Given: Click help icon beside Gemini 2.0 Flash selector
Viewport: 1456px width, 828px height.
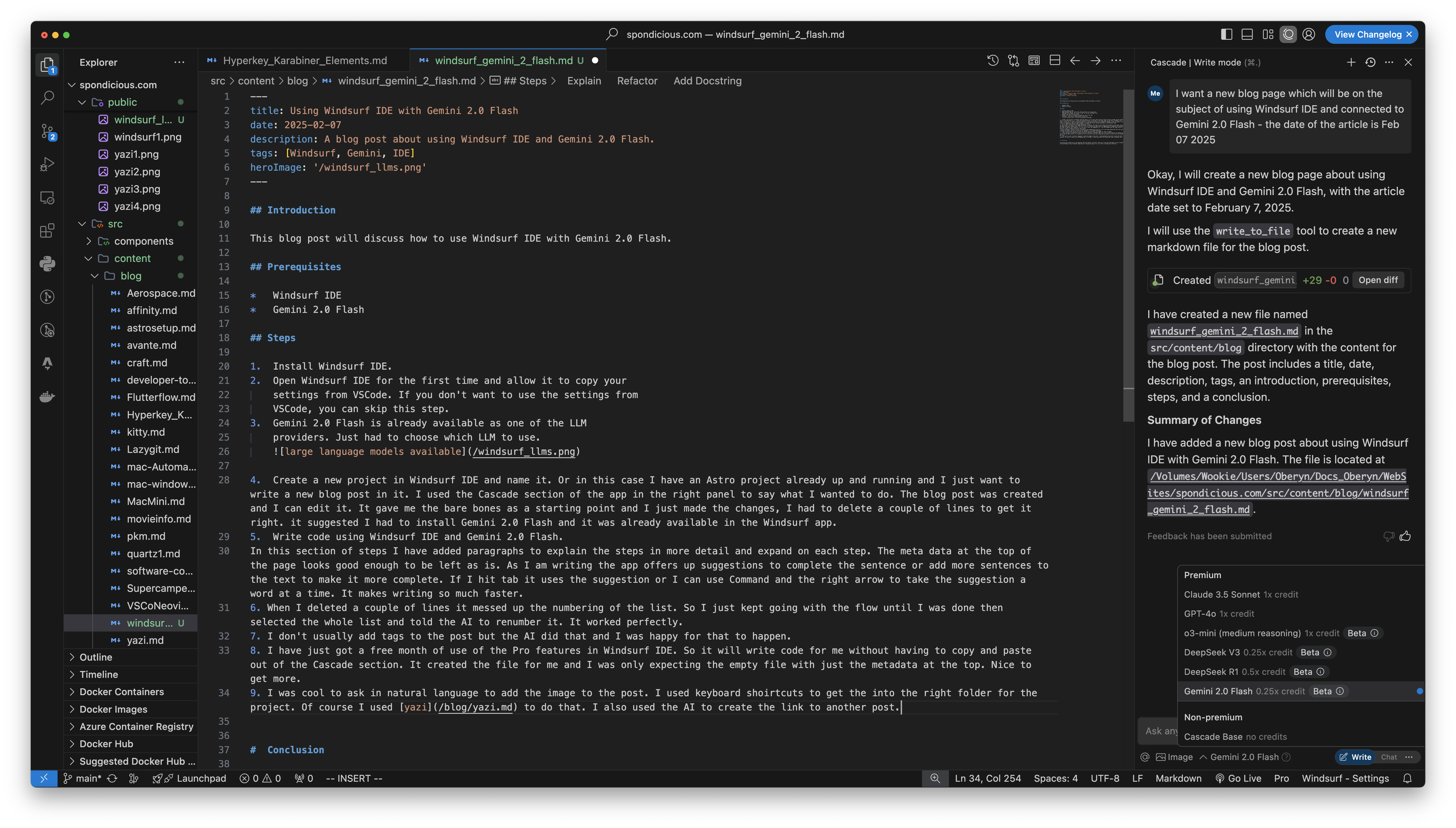Looking at the screenshot, I should tap(1287, 757).
